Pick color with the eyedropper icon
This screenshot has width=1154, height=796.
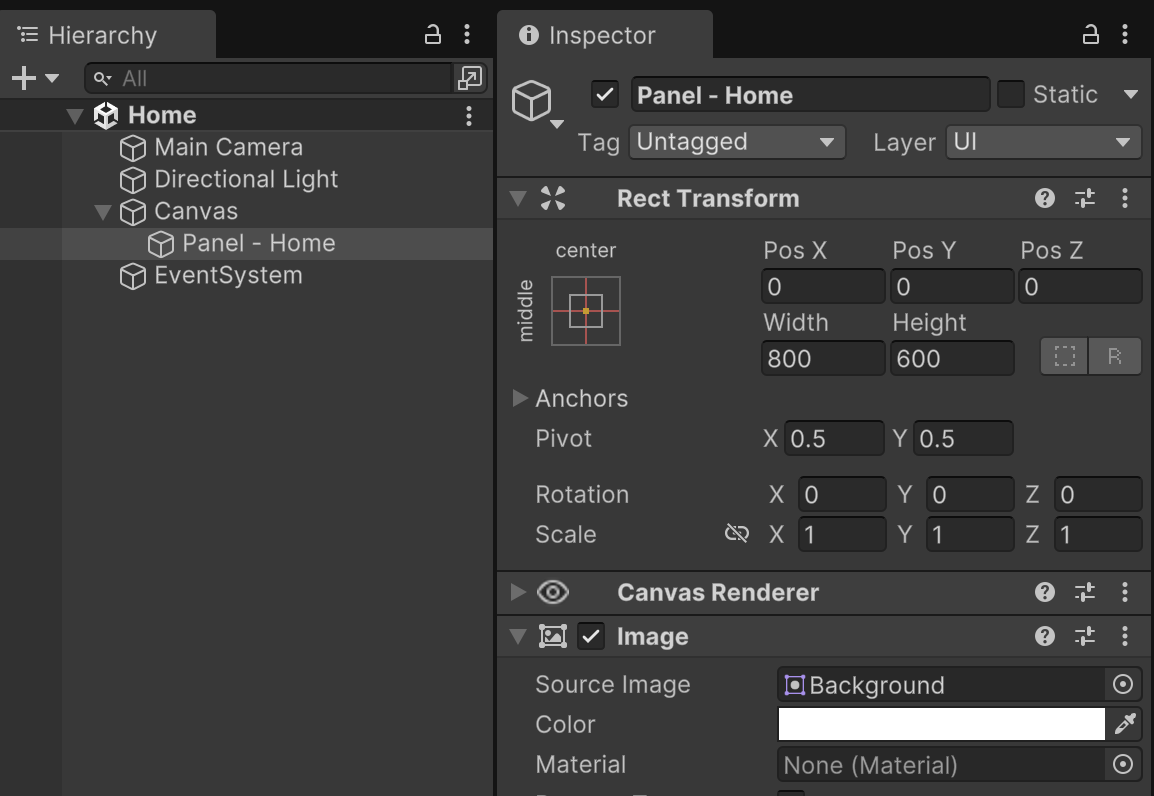click(1125, 724)
